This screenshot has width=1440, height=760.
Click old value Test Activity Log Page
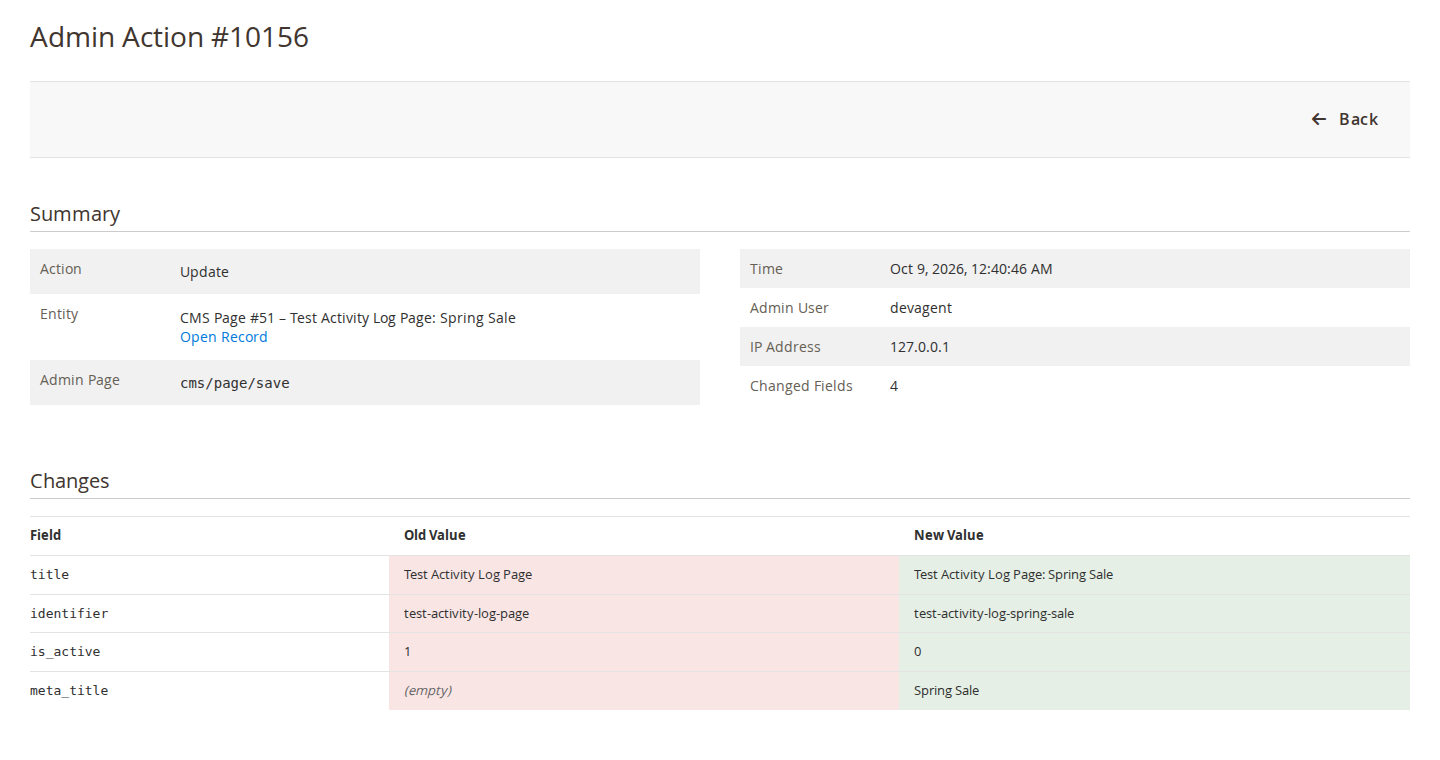pyautogui.click(x=468, y=575)
